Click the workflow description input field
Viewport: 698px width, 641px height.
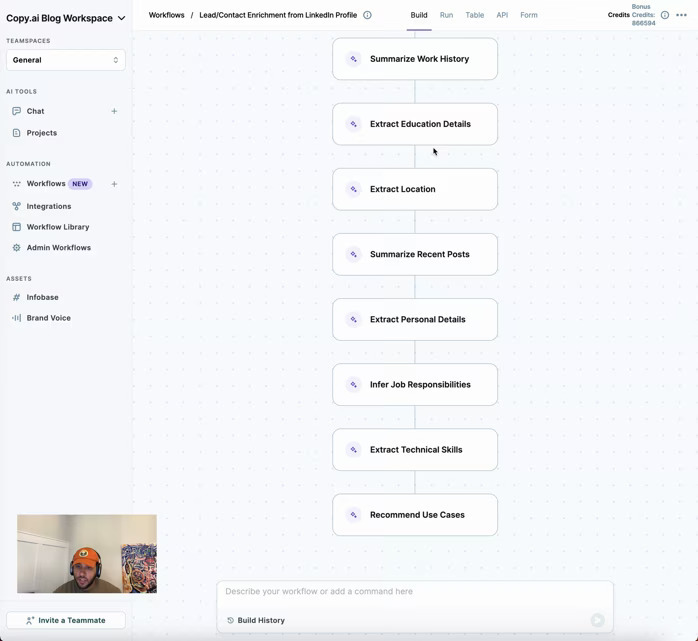[x=415, y=592]
